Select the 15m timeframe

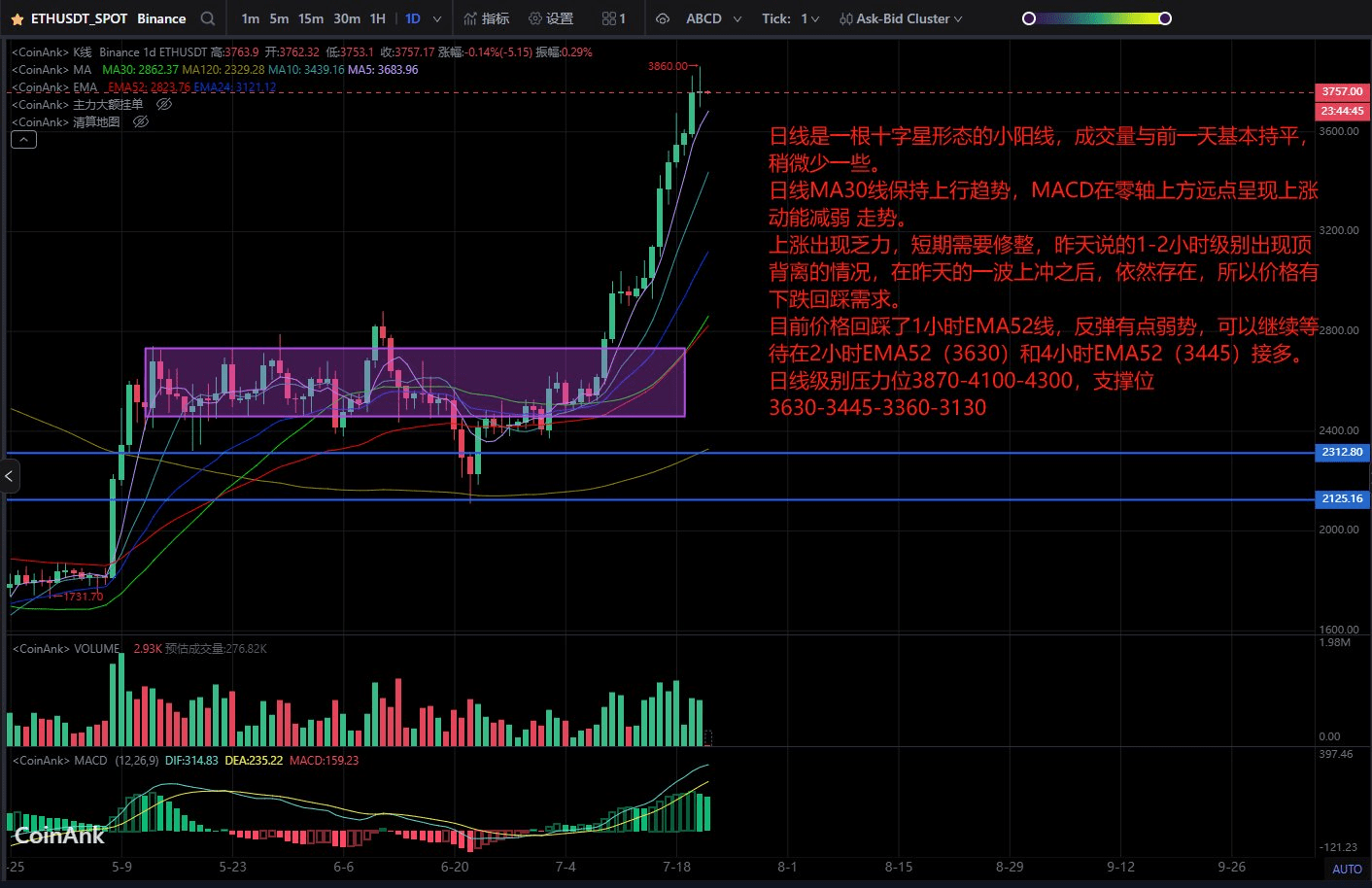(x=311, y=18)
